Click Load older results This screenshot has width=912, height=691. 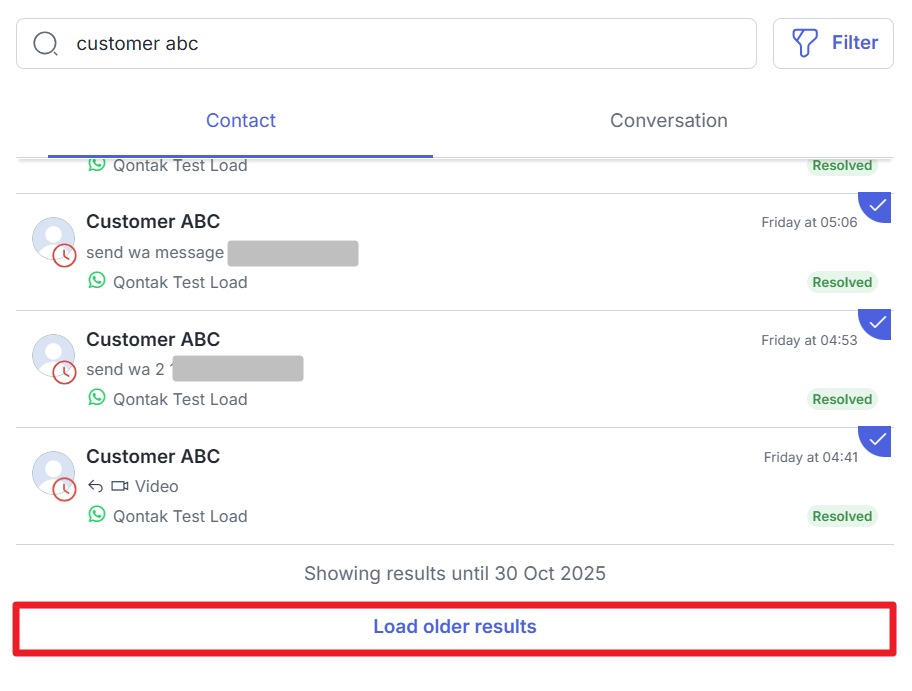tap(455, 628)
